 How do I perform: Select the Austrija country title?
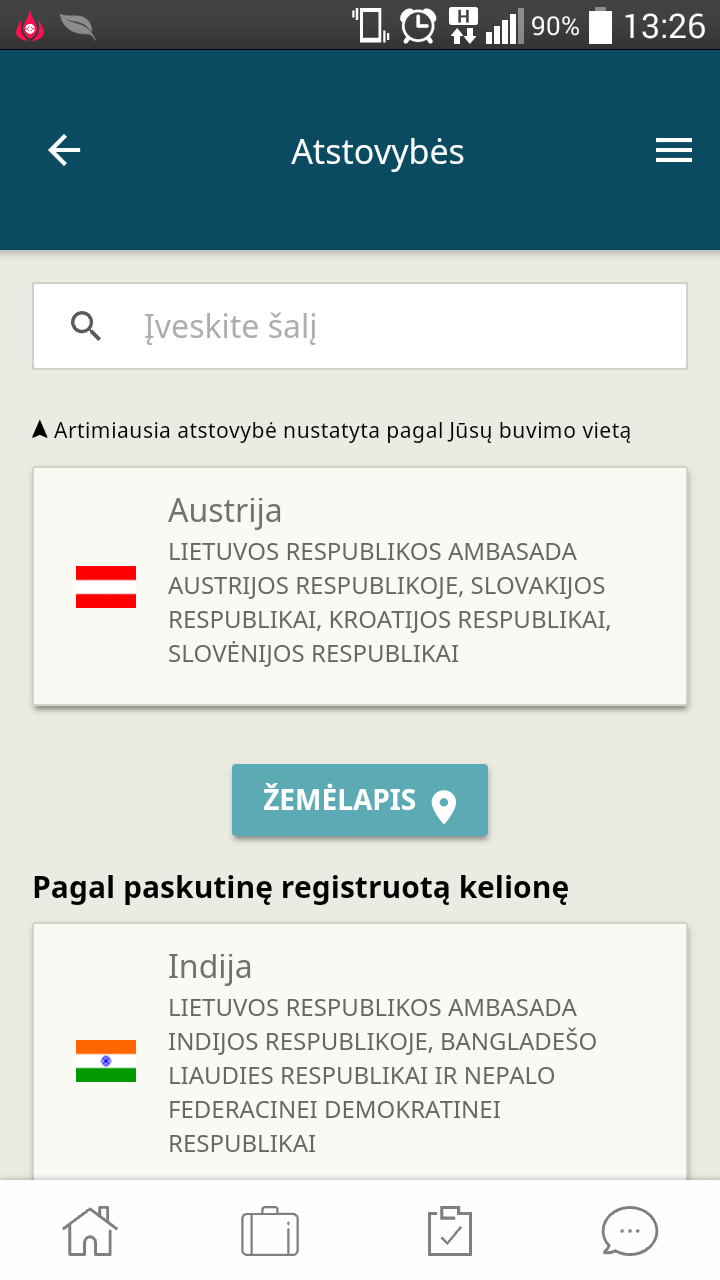225,511
